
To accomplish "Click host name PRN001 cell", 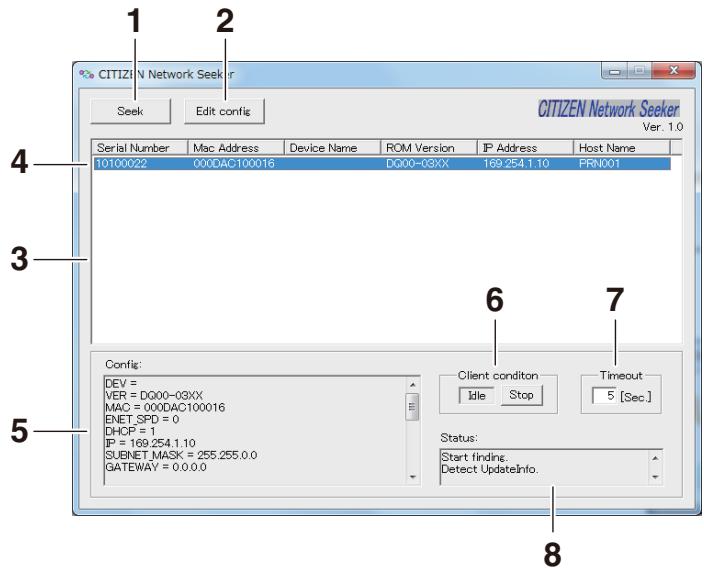I will point(599,163).
